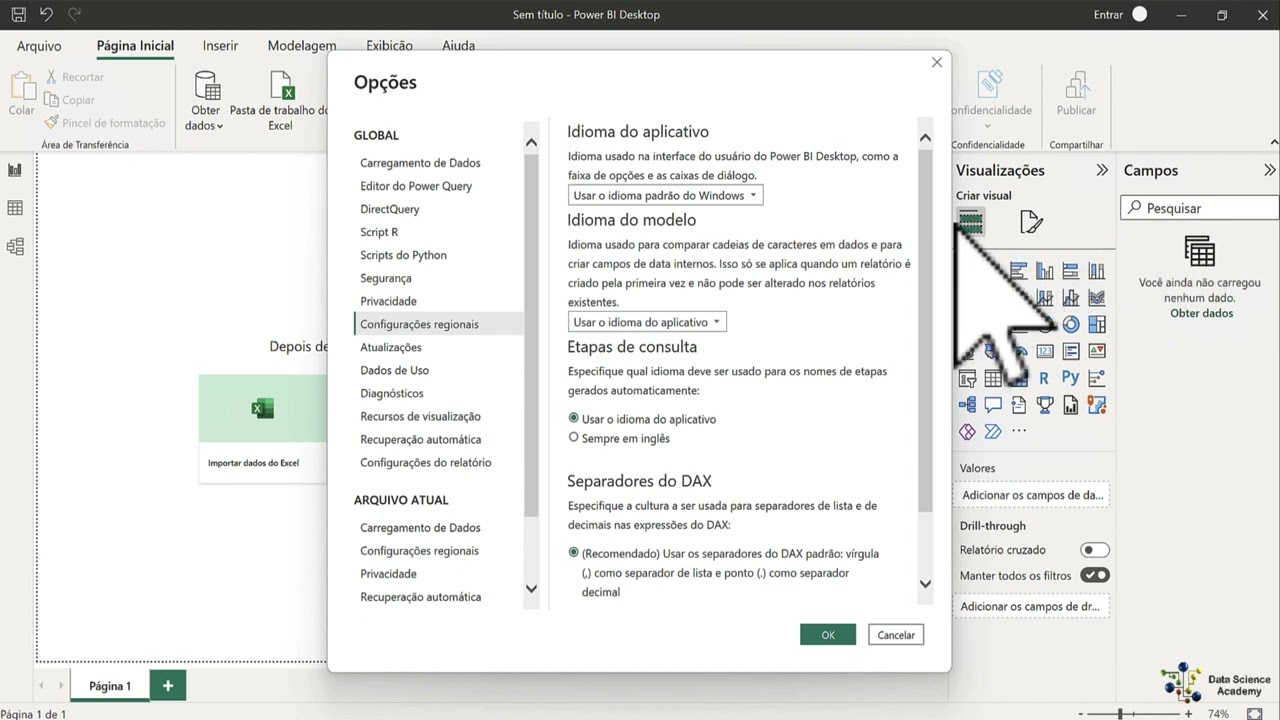Click settings panel scroll-down arrow
The image size is (1280, 720).
point(925,584)
